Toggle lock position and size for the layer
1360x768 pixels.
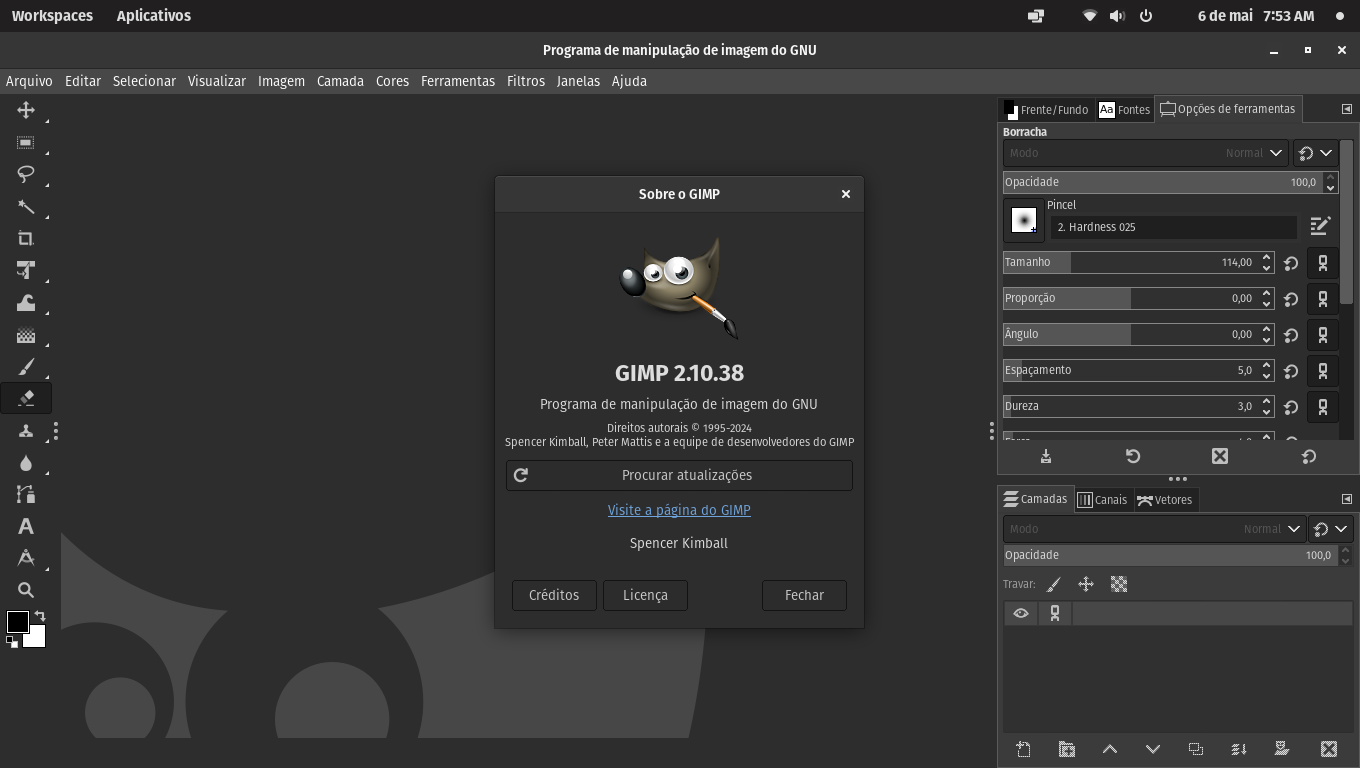pos(1085,584)
